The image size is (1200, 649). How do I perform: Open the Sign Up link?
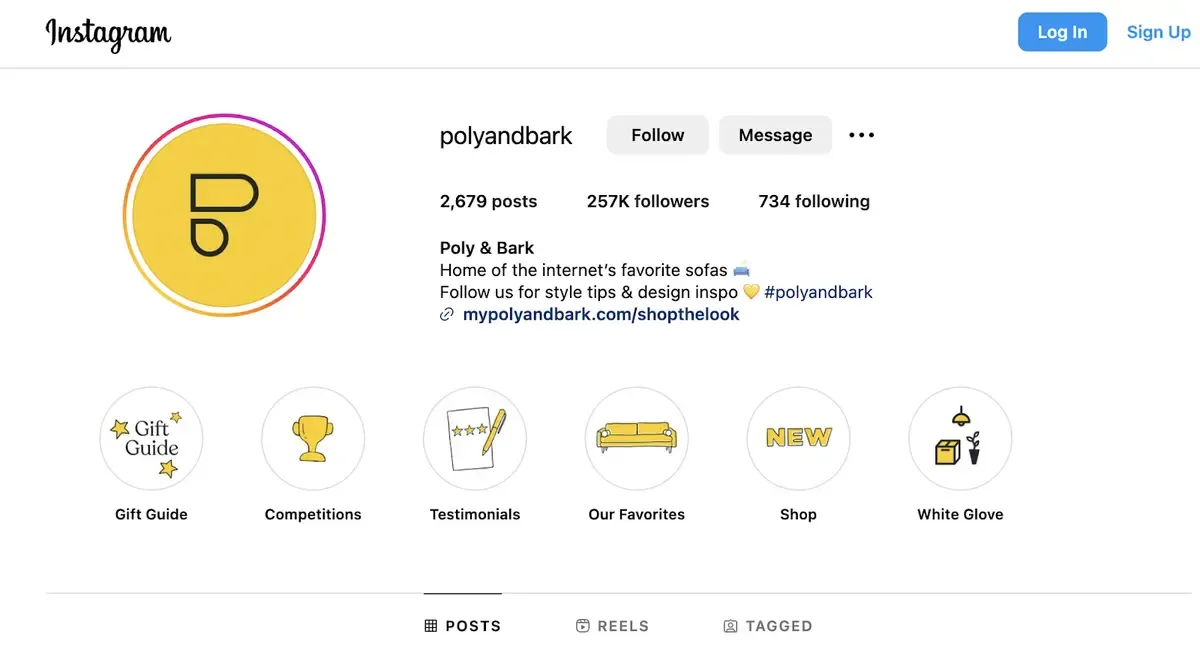point(1158,31)
